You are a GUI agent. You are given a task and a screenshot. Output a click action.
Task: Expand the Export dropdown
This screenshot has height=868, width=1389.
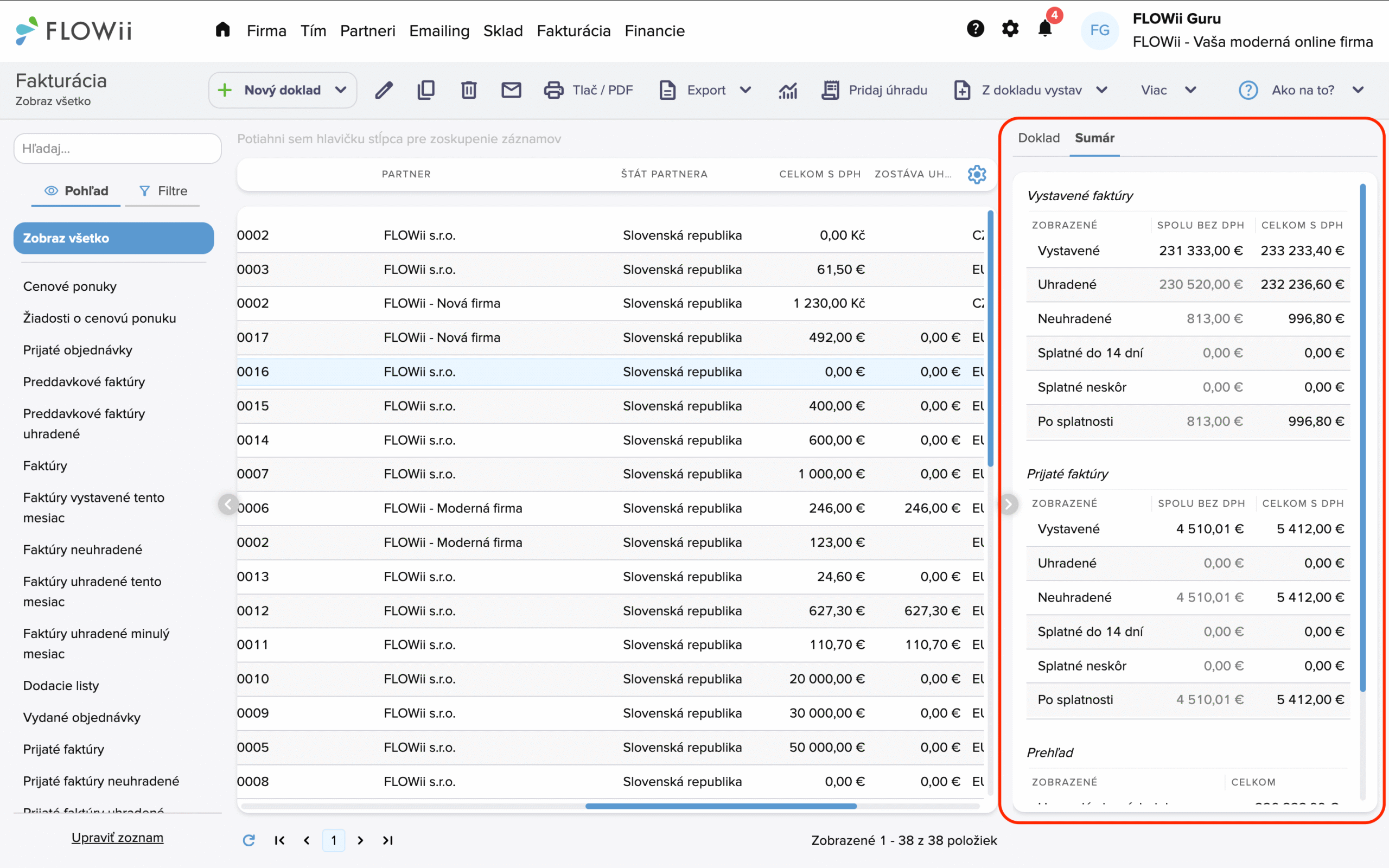click(x=746, y=90)
